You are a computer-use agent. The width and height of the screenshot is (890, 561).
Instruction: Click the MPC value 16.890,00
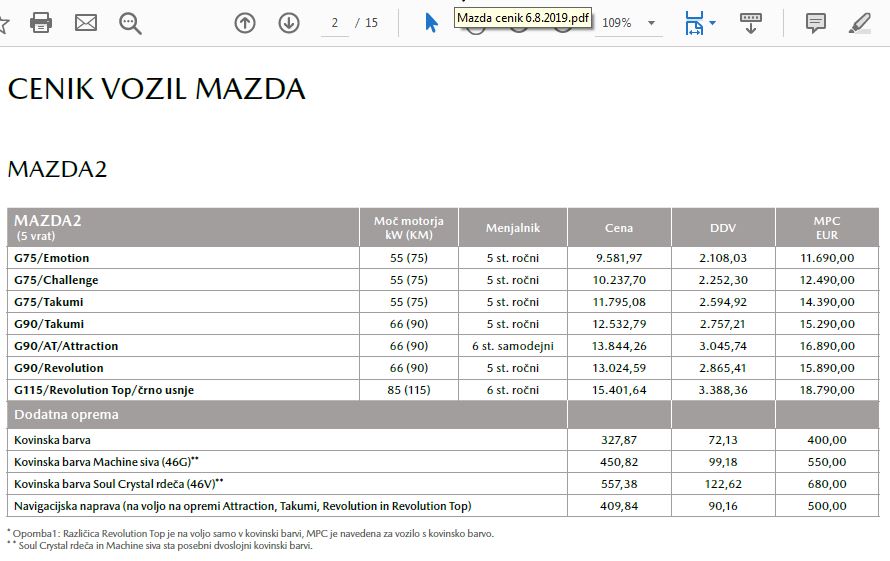tap(827, 346)
